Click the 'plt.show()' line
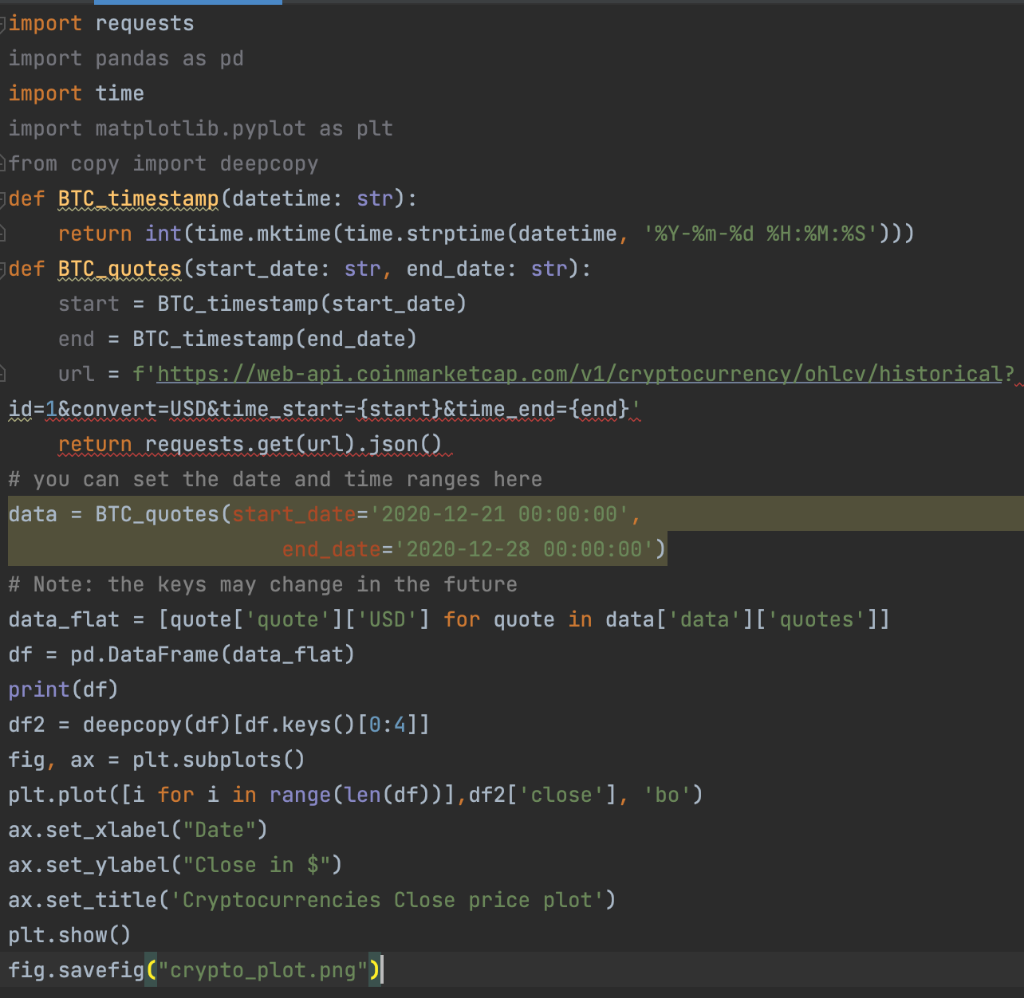Image resolution: width=1024 pixels, height=998 pixels. click(70, 935)
